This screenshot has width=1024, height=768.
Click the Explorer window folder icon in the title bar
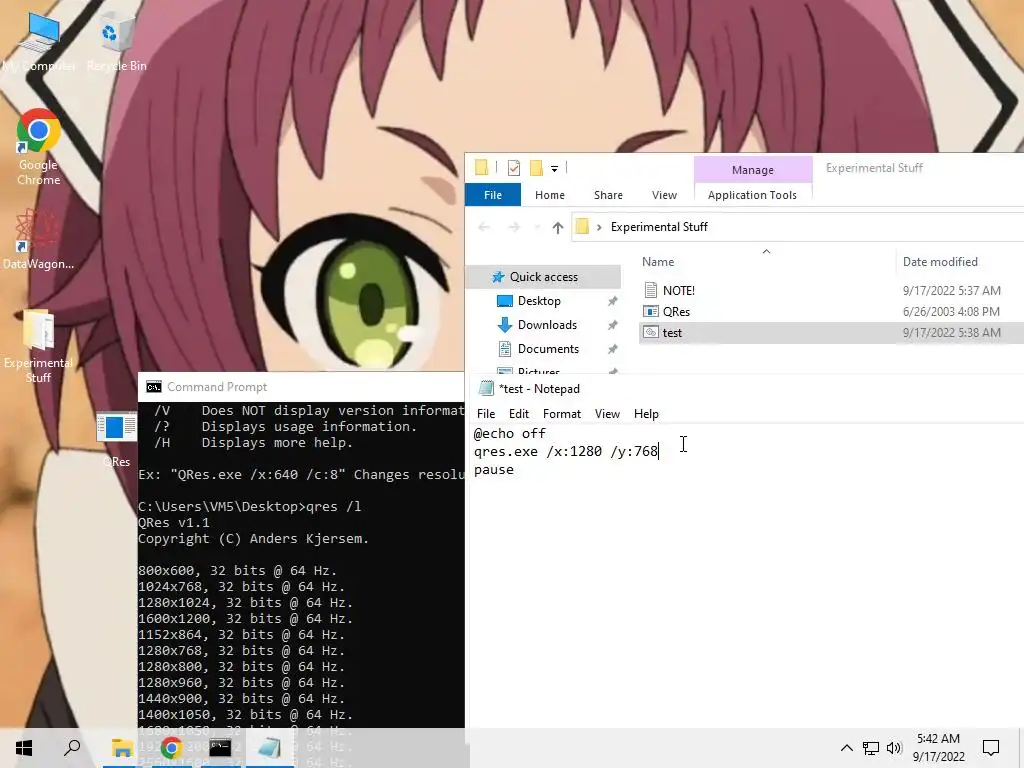[x=481, y=168]
